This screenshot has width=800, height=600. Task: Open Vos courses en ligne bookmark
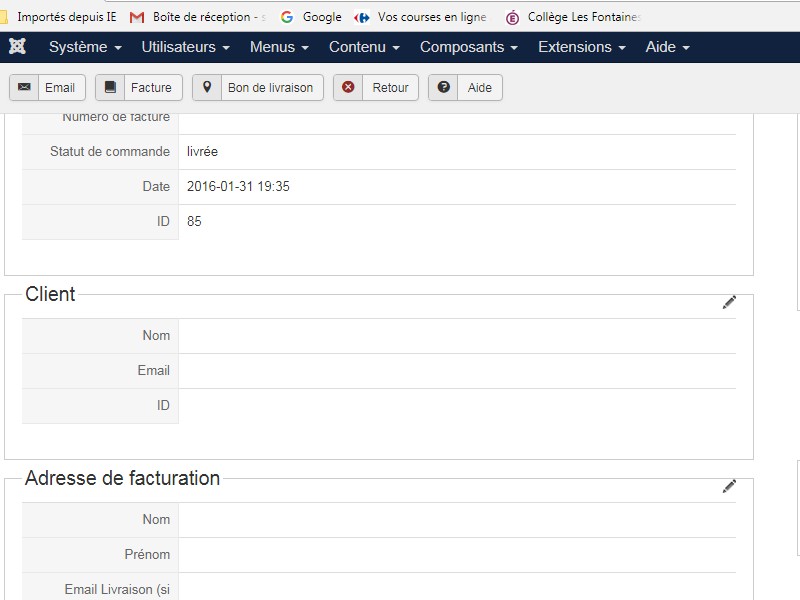coord(432,17)
